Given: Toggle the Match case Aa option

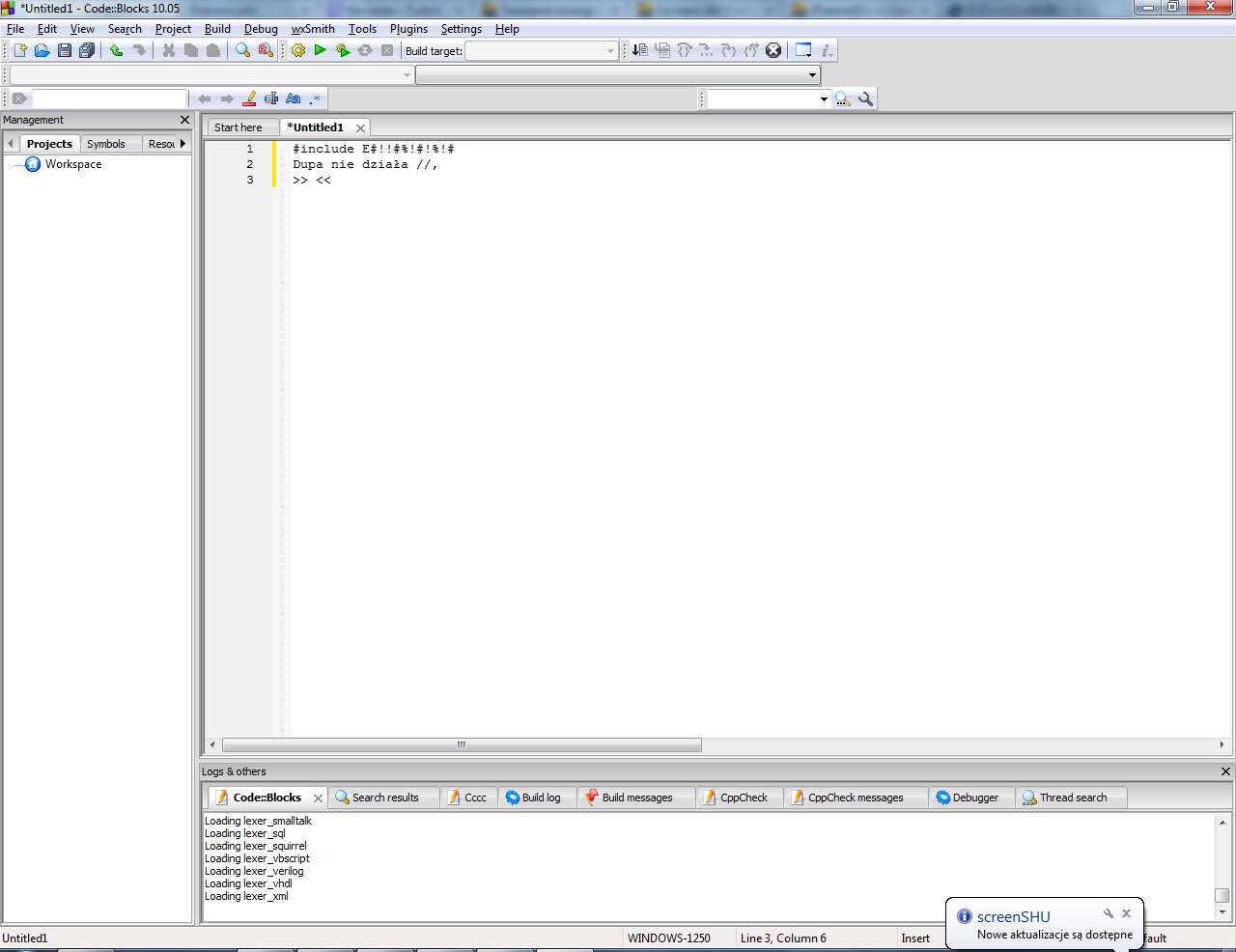Looking at the screenshot, I should (x=294, y=98).
